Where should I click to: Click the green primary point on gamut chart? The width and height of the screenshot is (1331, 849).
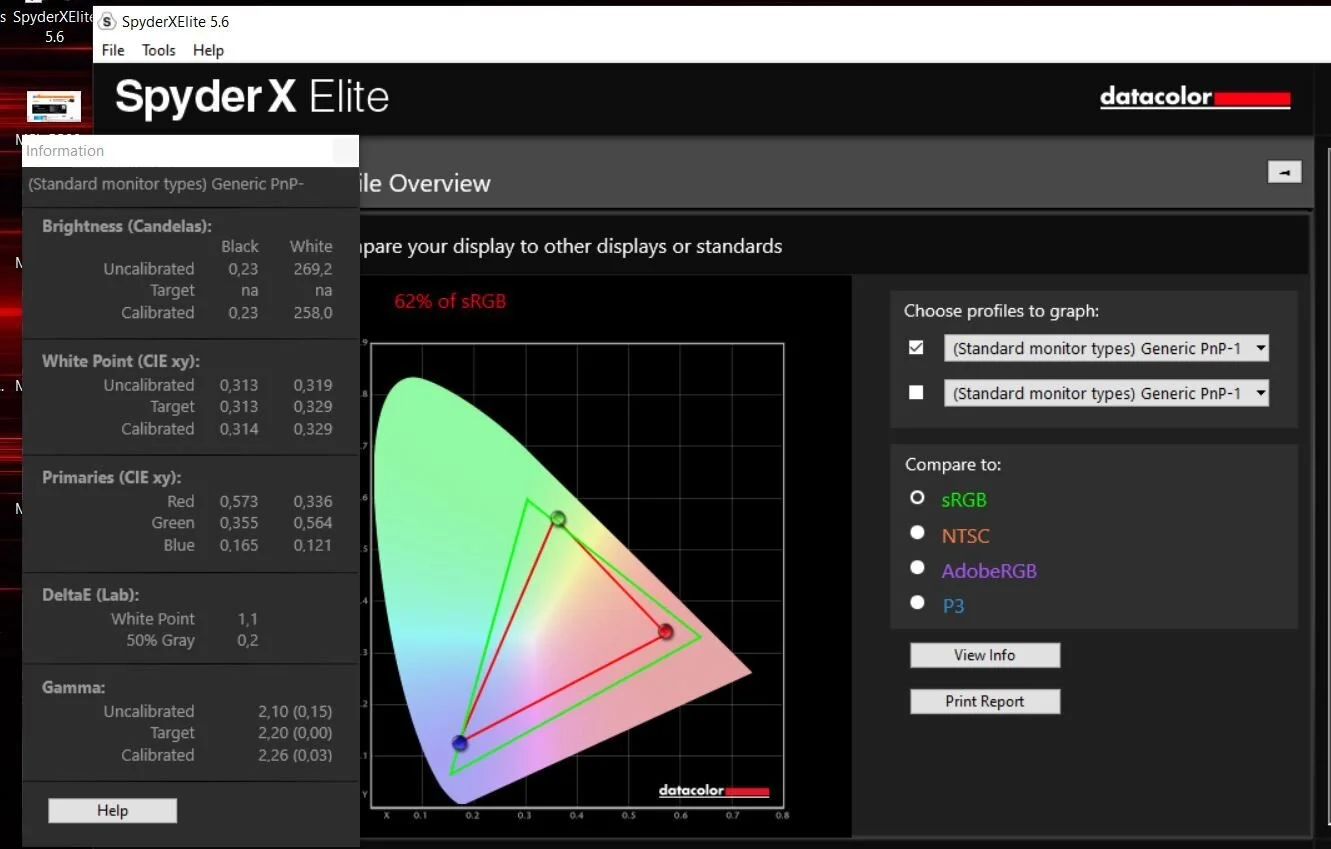click(558, 519)
